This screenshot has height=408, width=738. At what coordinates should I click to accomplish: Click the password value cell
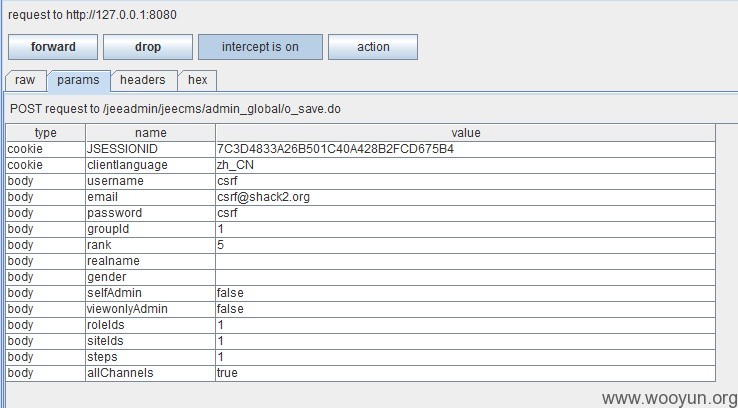click(465, 213)
